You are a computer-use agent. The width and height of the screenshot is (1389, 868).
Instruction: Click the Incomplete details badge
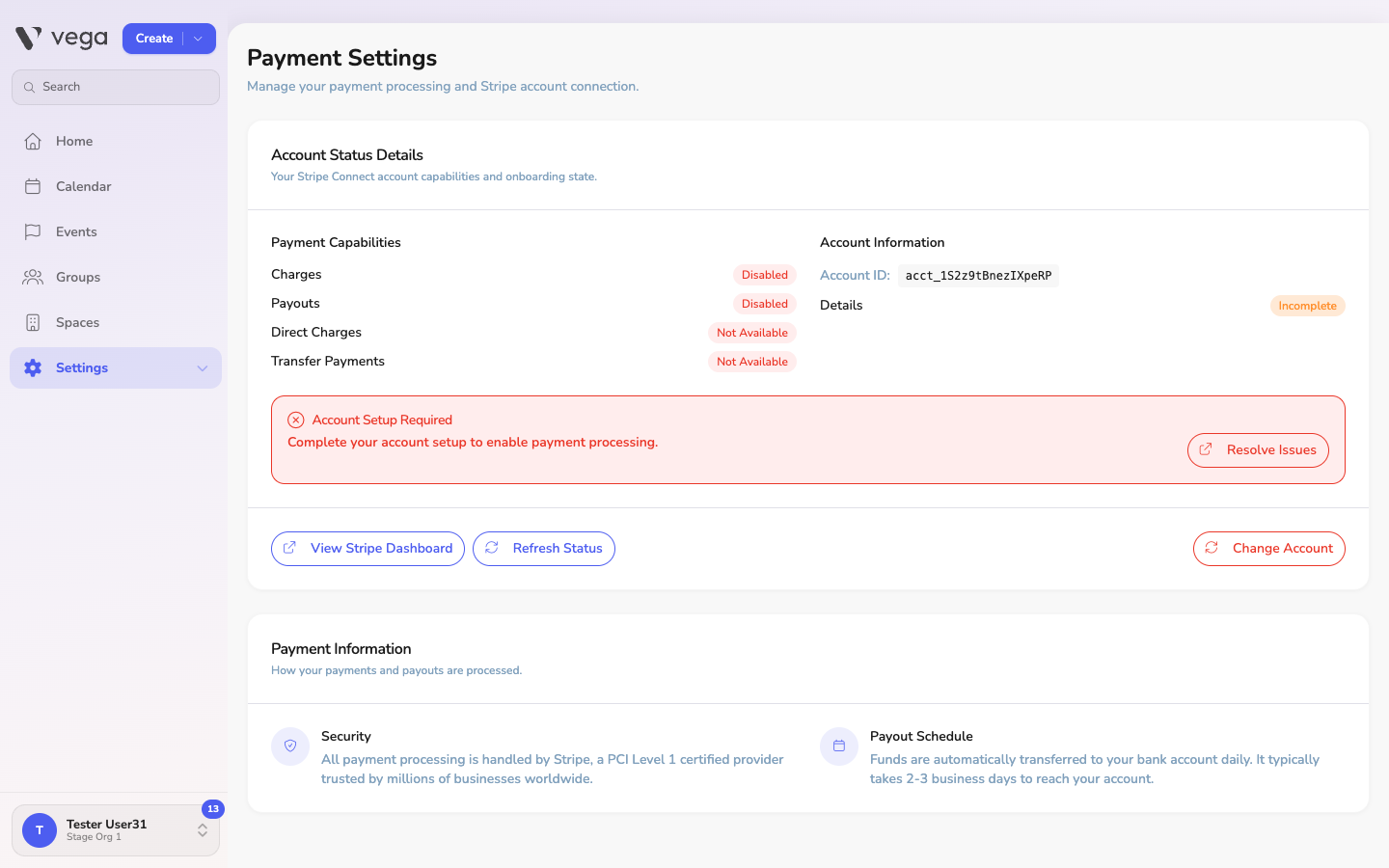click(1308, 306)
